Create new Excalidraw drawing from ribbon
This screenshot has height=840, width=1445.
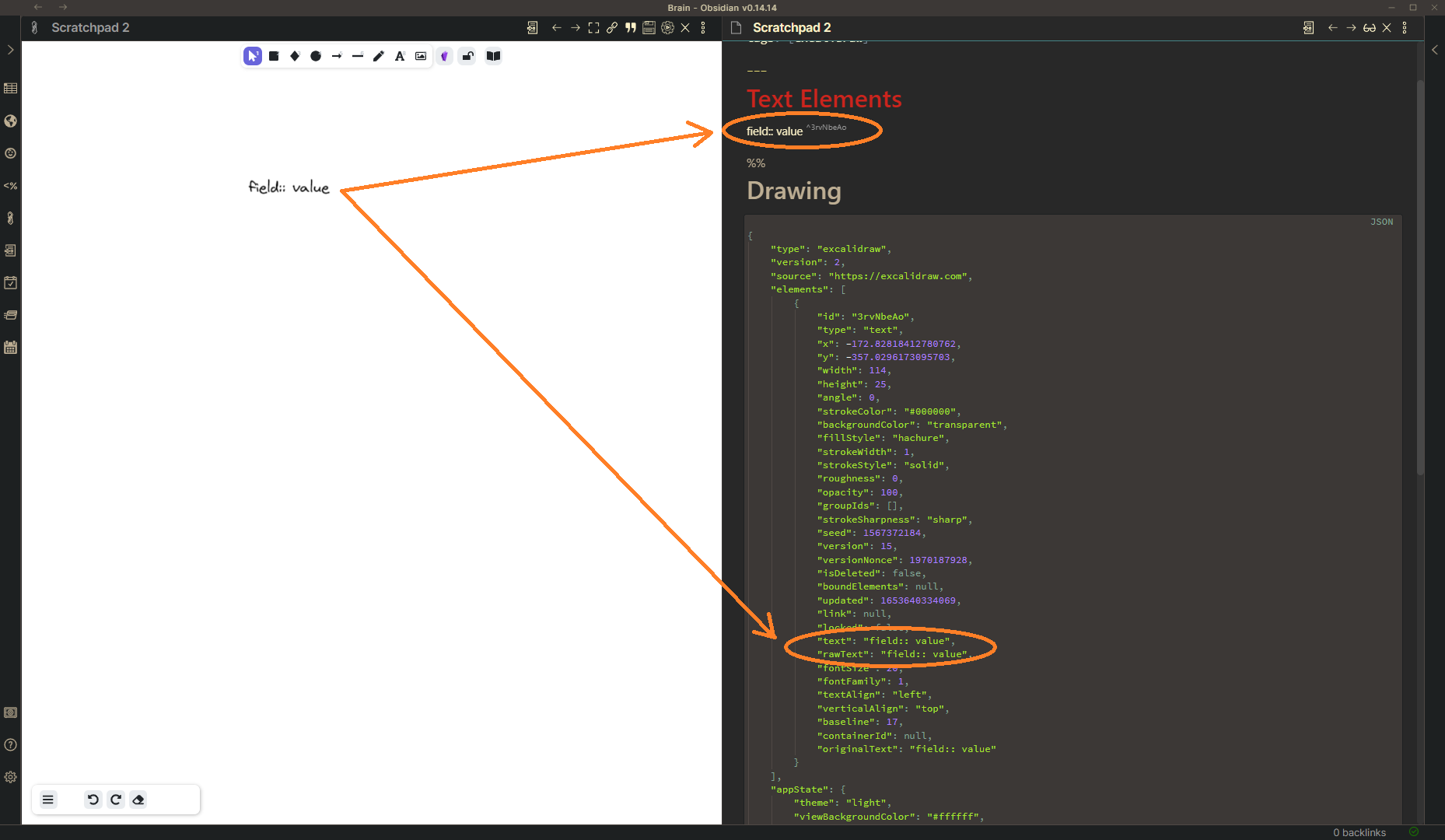[10, 218]
